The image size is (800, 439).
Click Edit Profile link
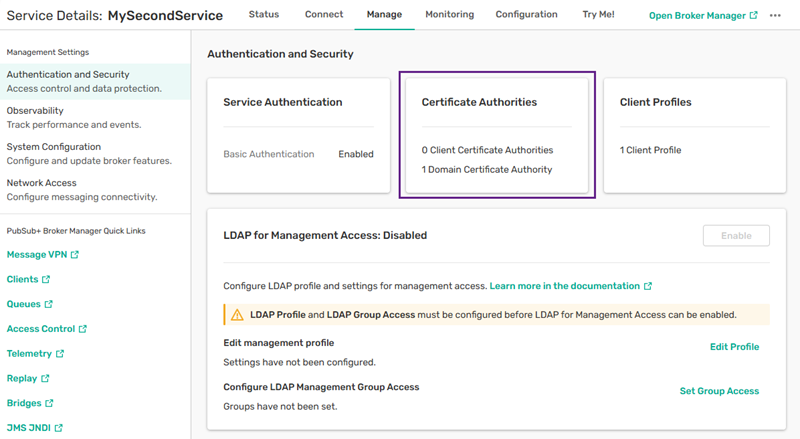pyautogui.click(x=734, y=347)
